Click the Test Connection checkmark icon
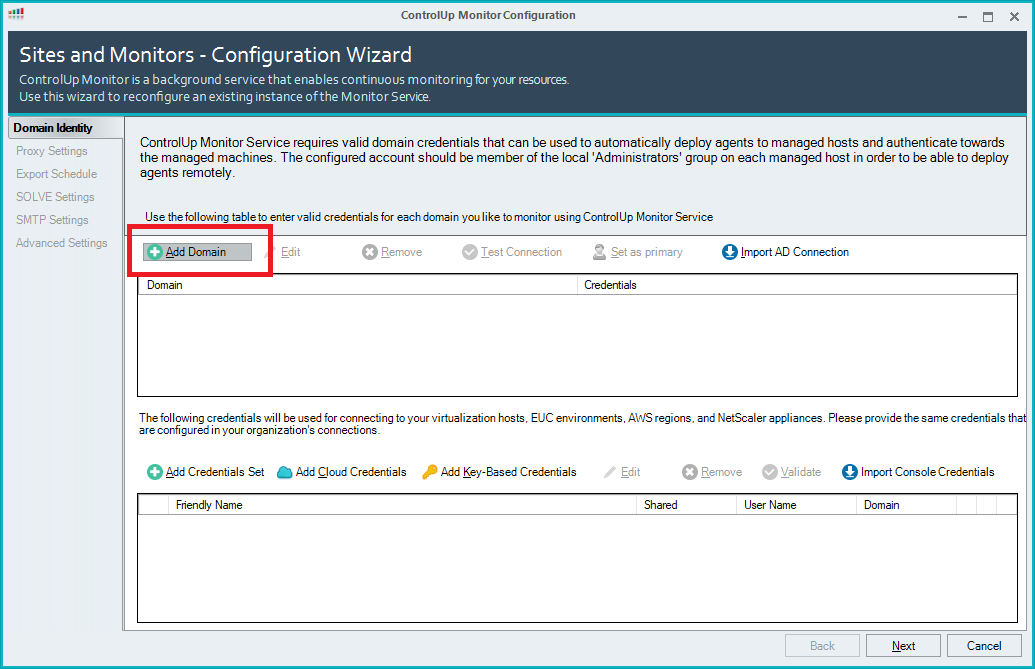Viewport: 1035px width, 669px height. pyautogui.click(x=470, y=252)
